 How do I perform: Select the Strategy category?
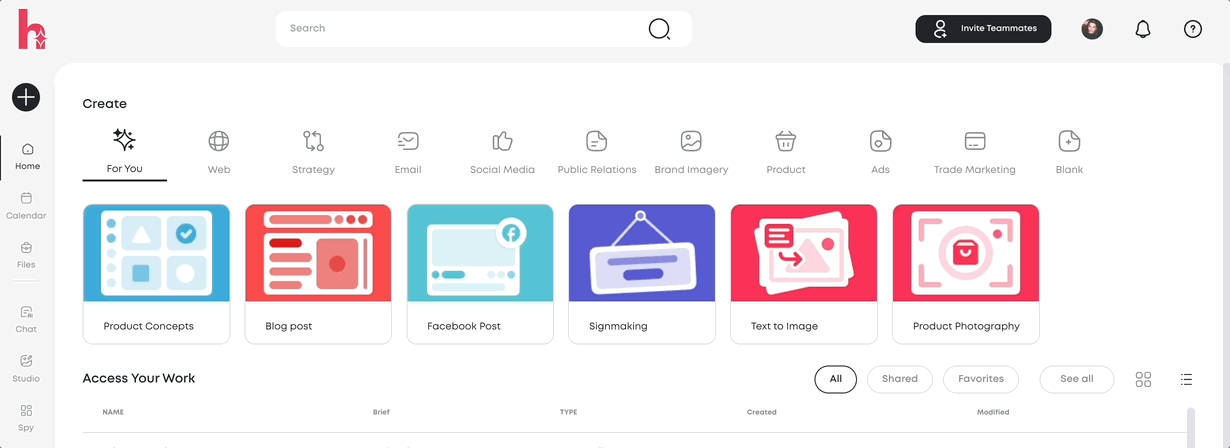pyautogui.click(x=313, y=152)
